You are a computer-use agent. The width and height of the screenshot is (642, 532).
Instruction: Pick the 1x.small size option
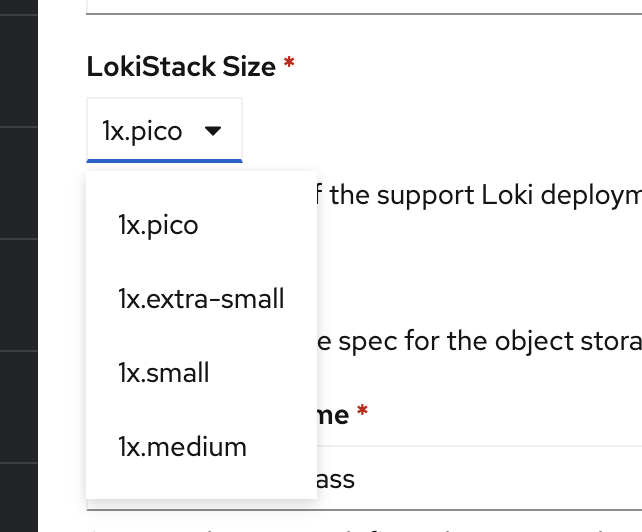(164, 372)
